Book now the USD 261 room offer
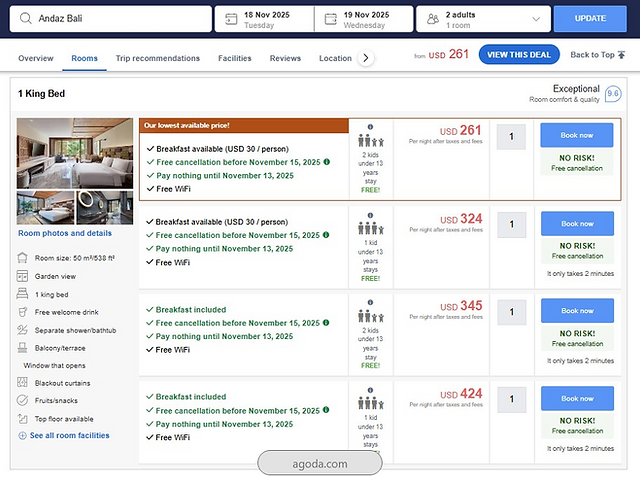This screenshot has height=483, width=640. pos(577,135)
